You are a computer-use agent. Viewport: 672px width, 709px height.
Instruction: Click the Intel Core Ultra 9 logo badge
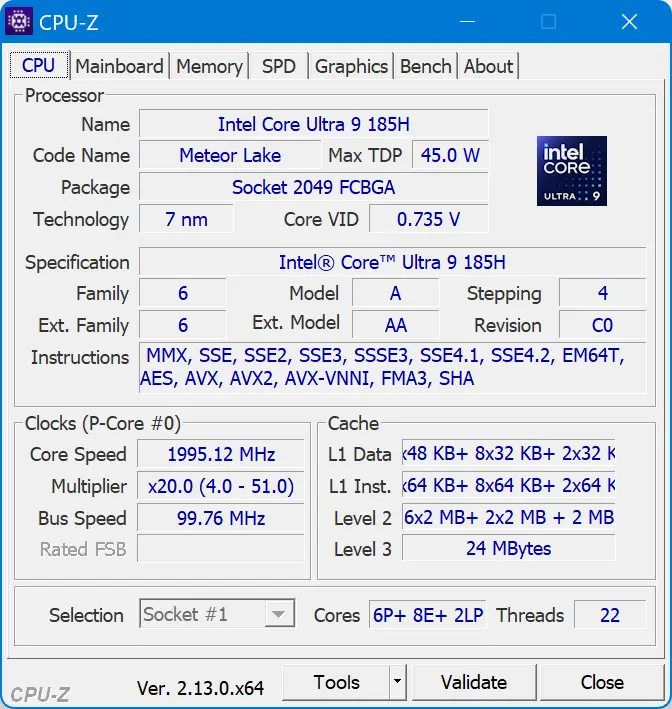click(x=572, y=171)
